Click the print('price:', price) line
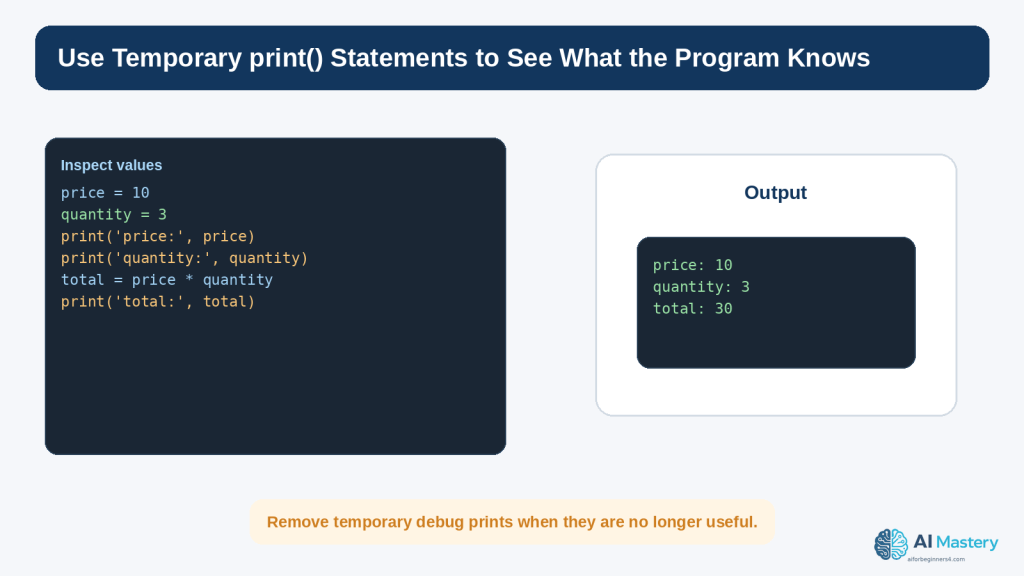 coord(158,236)
